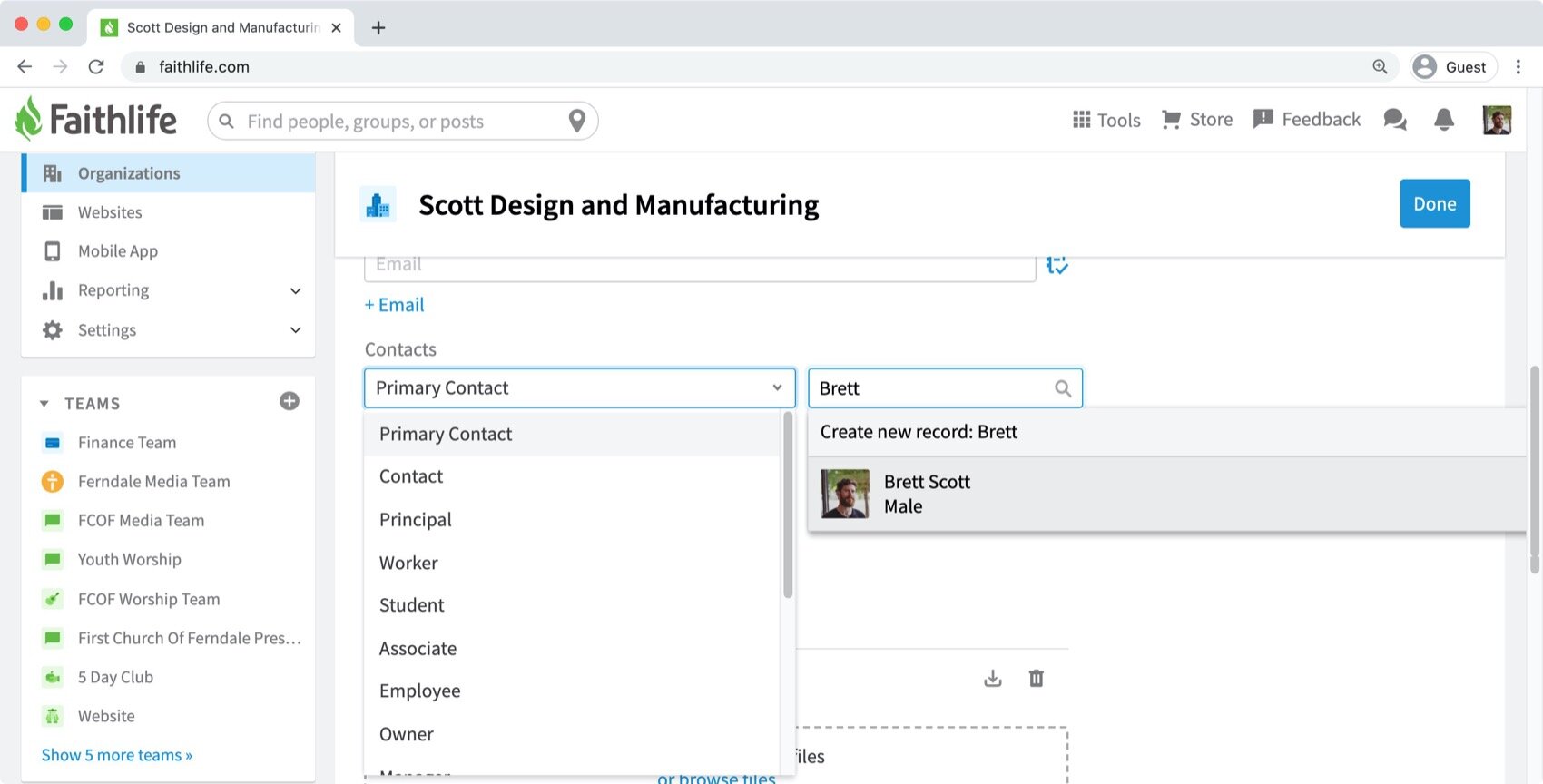Screen dimensions: 1543x784
Task: Click Show 5 more teams link
Action: 117,755
